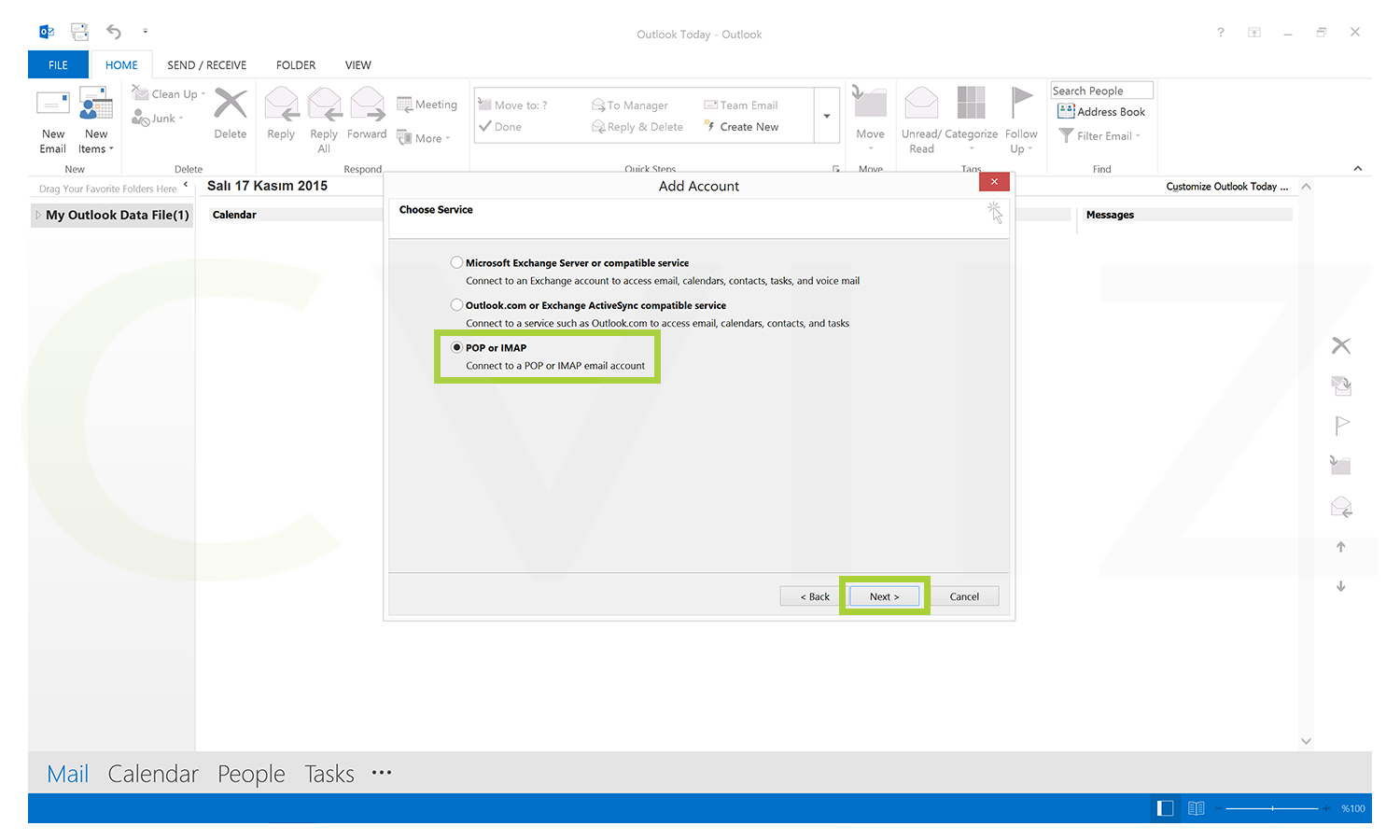Click the Search People input field

coord(1101,91)
